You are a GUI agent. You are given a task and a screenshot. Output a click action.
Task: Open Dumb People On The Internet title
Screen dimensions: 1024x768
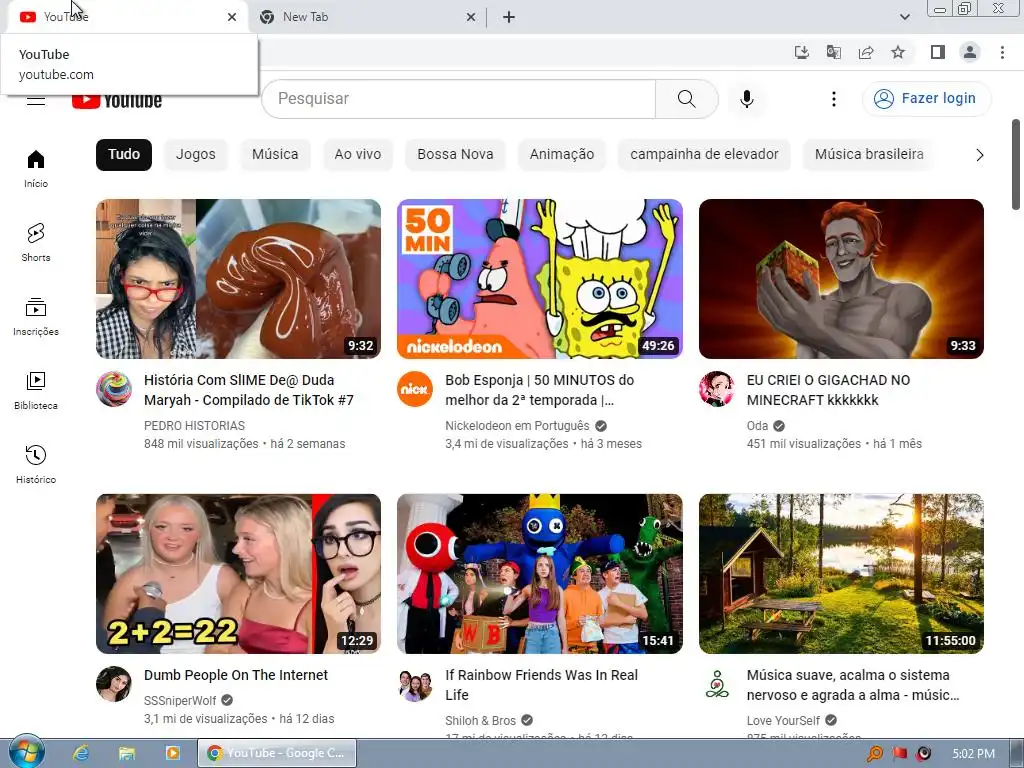[236, 675]
